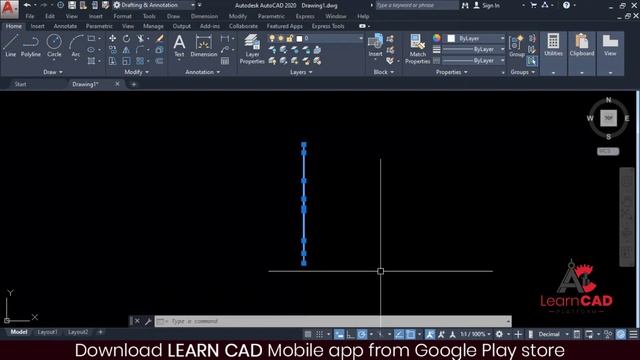Toggle annotation visibility in status bar
The image size is (640, 360).
click(430, 334)
